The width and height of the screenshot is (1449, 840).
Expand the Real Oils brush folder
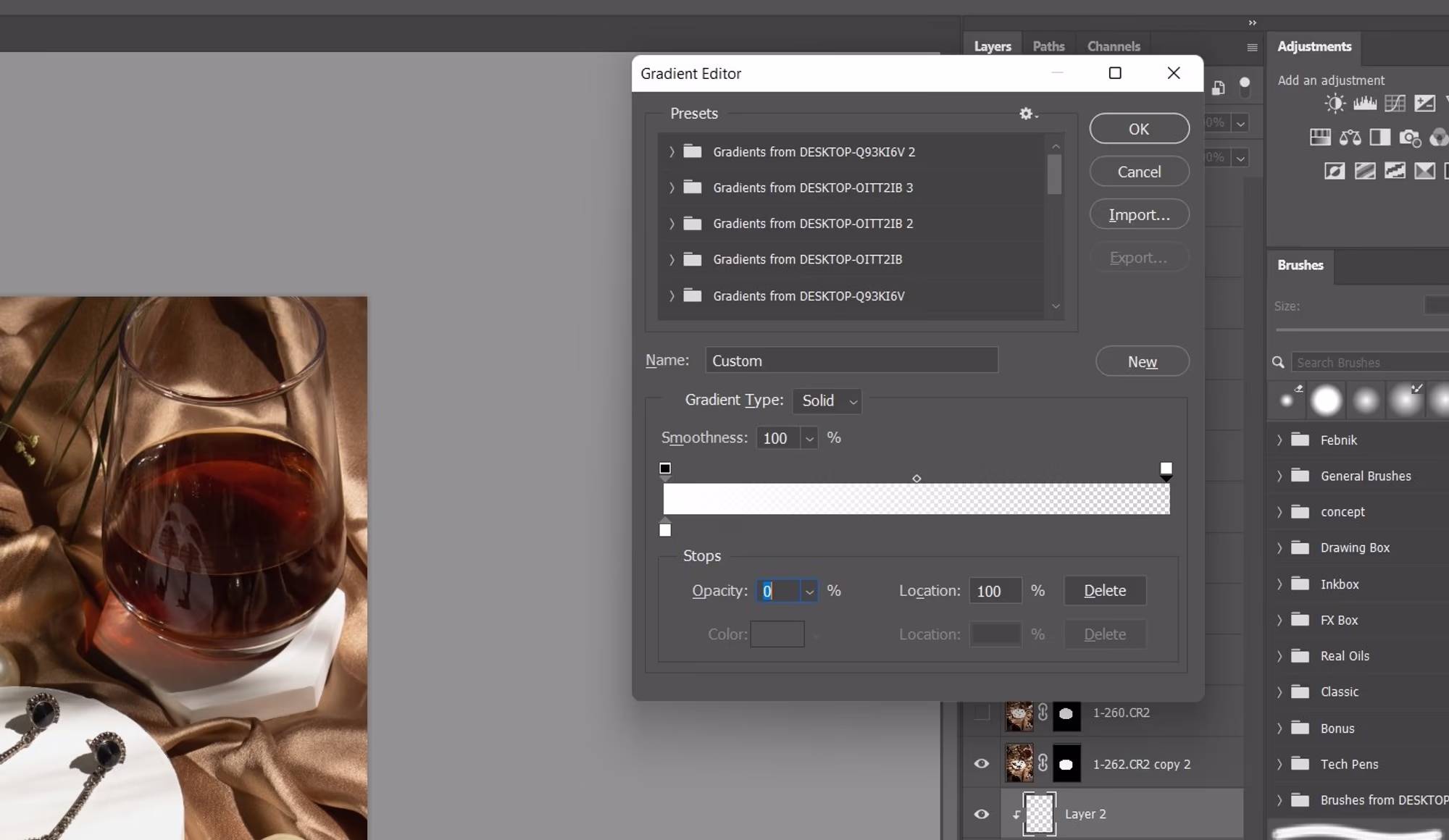pos(1279,656)
